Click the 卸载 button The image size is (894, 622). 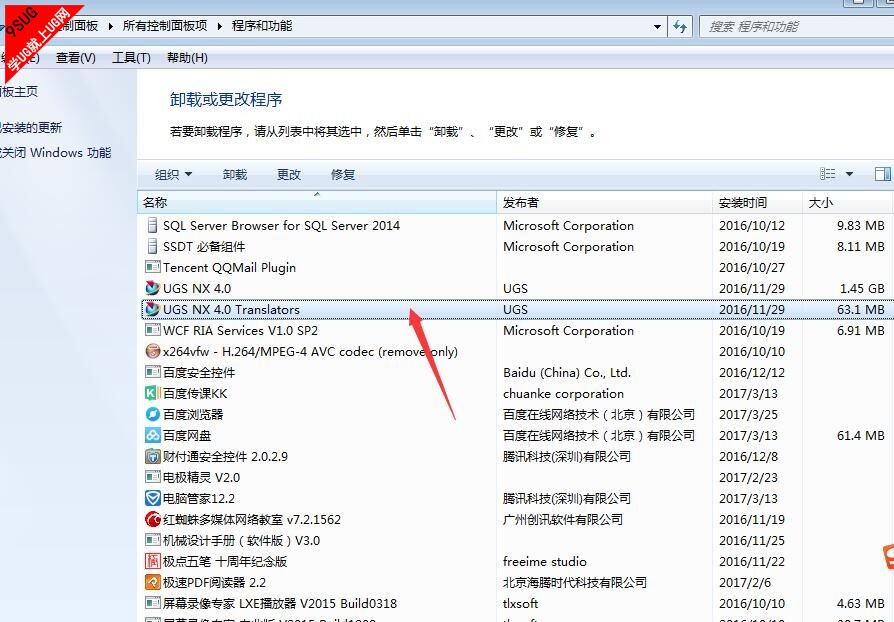(235, 174)
